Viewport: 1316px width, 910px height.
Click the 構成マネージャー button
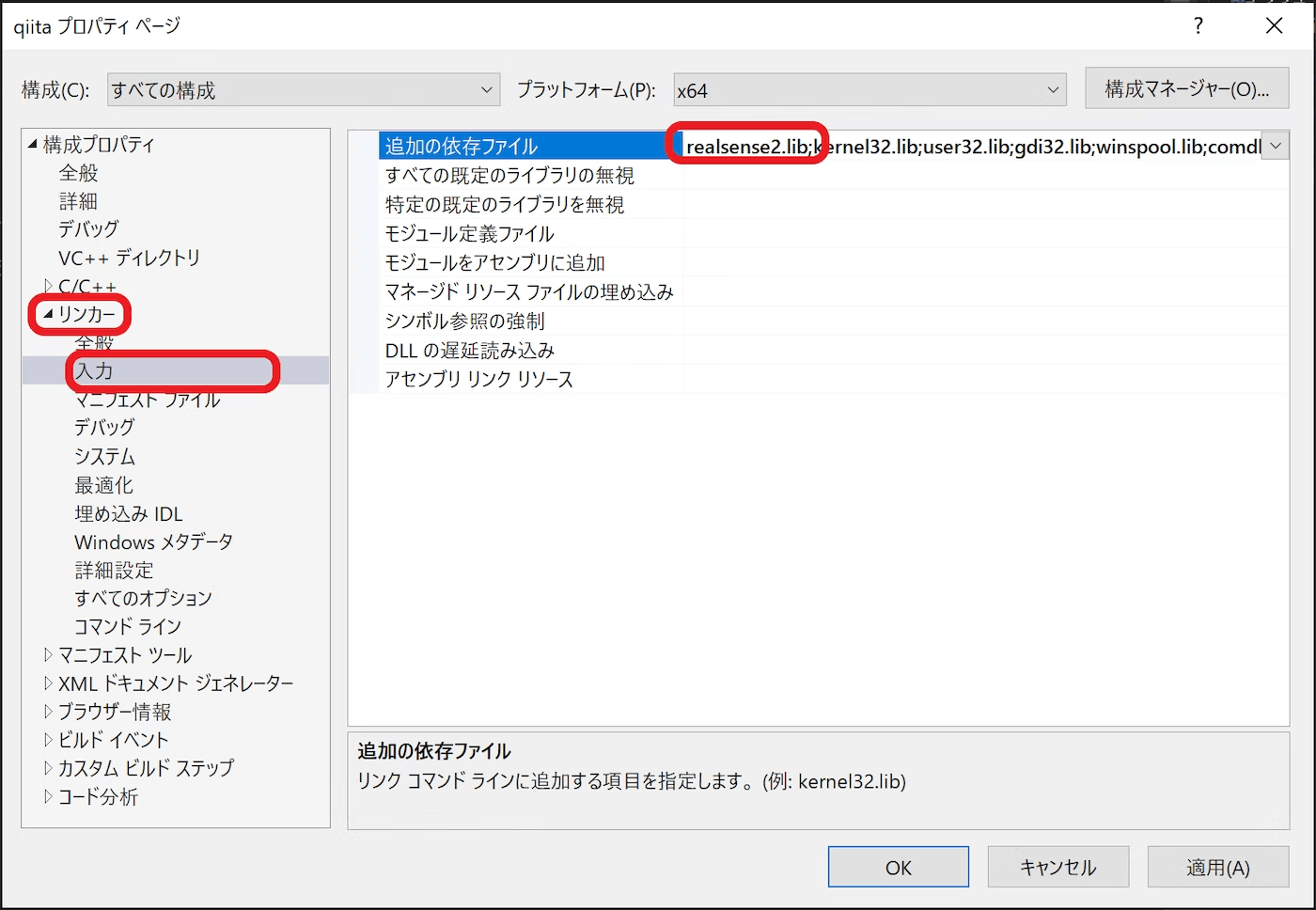click(1187, 87)
